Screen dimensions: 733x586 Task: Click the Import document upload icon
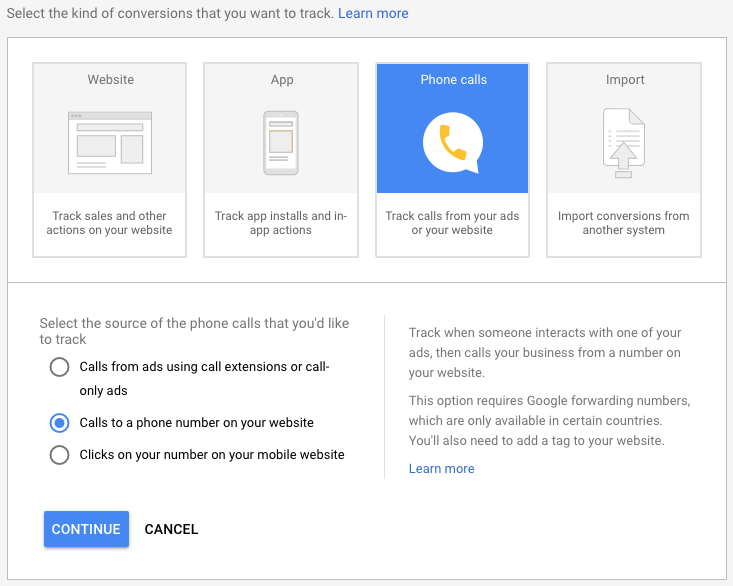coord(624,143)
